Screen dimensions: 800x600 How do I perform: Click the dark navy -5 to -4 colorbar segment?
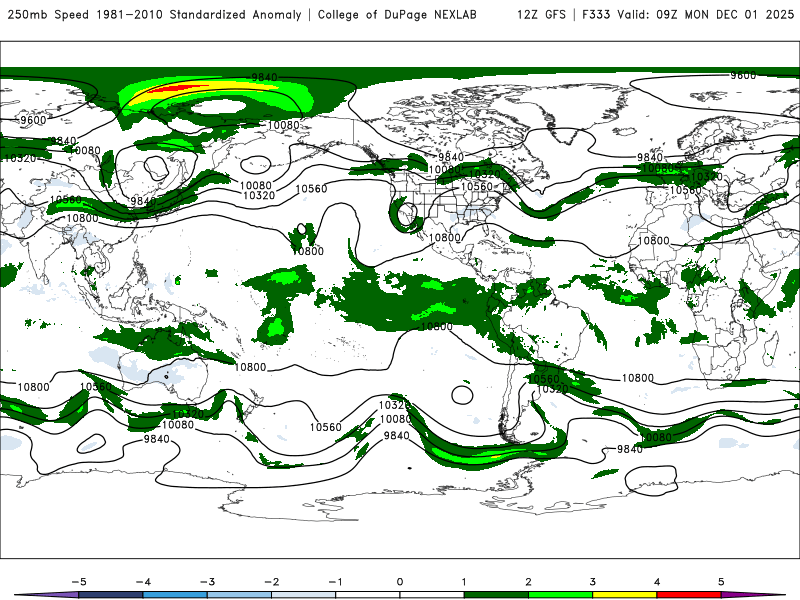click(111, 595)
